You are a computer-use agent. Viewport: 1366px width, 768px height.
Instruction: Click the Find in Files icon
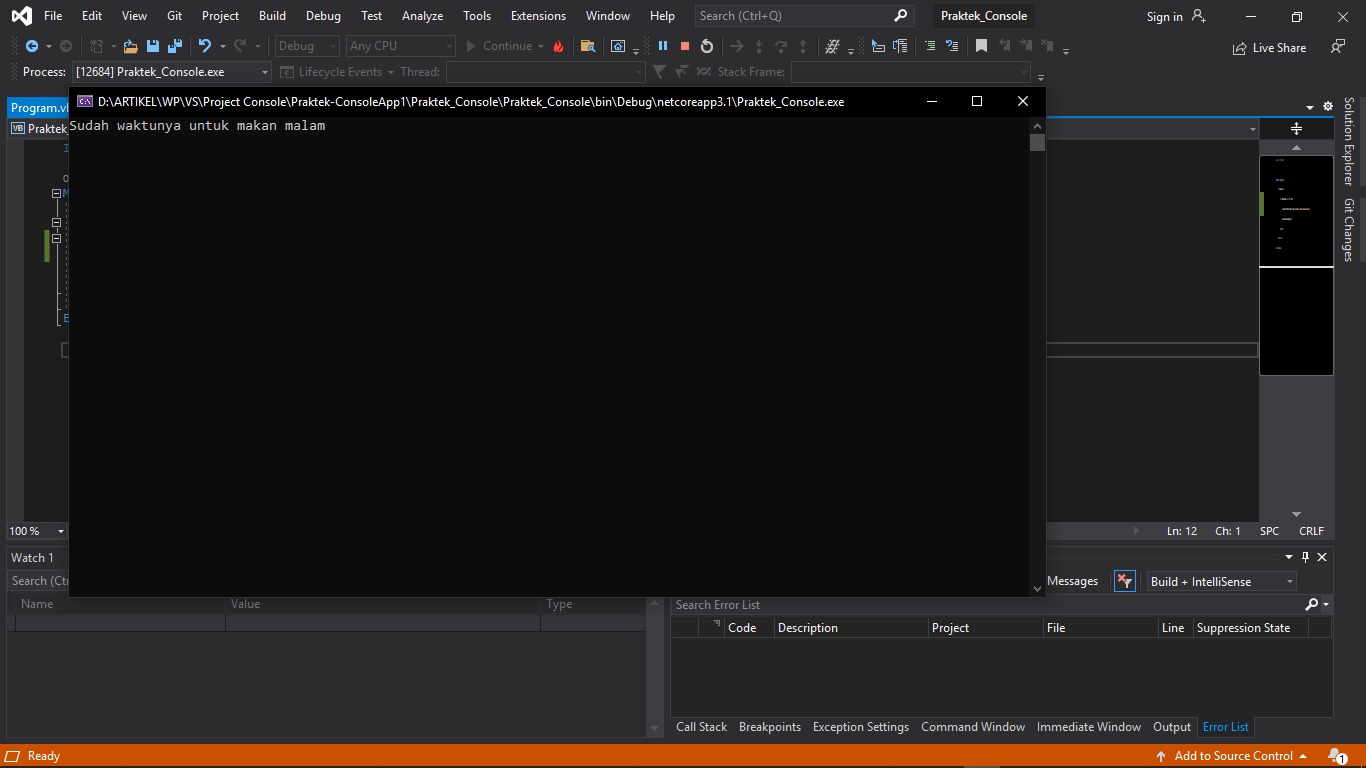[x=588, y=46]
